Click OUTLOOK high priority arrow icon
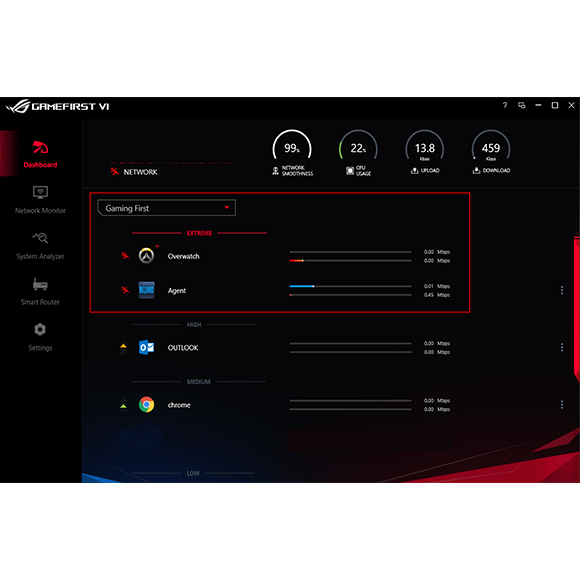This screenshot has height=580, width=580. click(123, 348)
